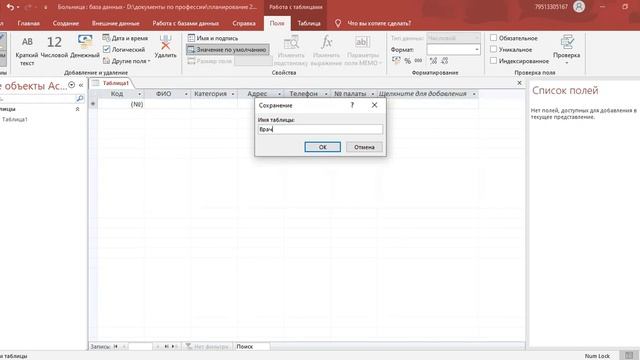
Task: Collapse the tables group in navigation
Action: pyautogui.click(x=78, y=109)
